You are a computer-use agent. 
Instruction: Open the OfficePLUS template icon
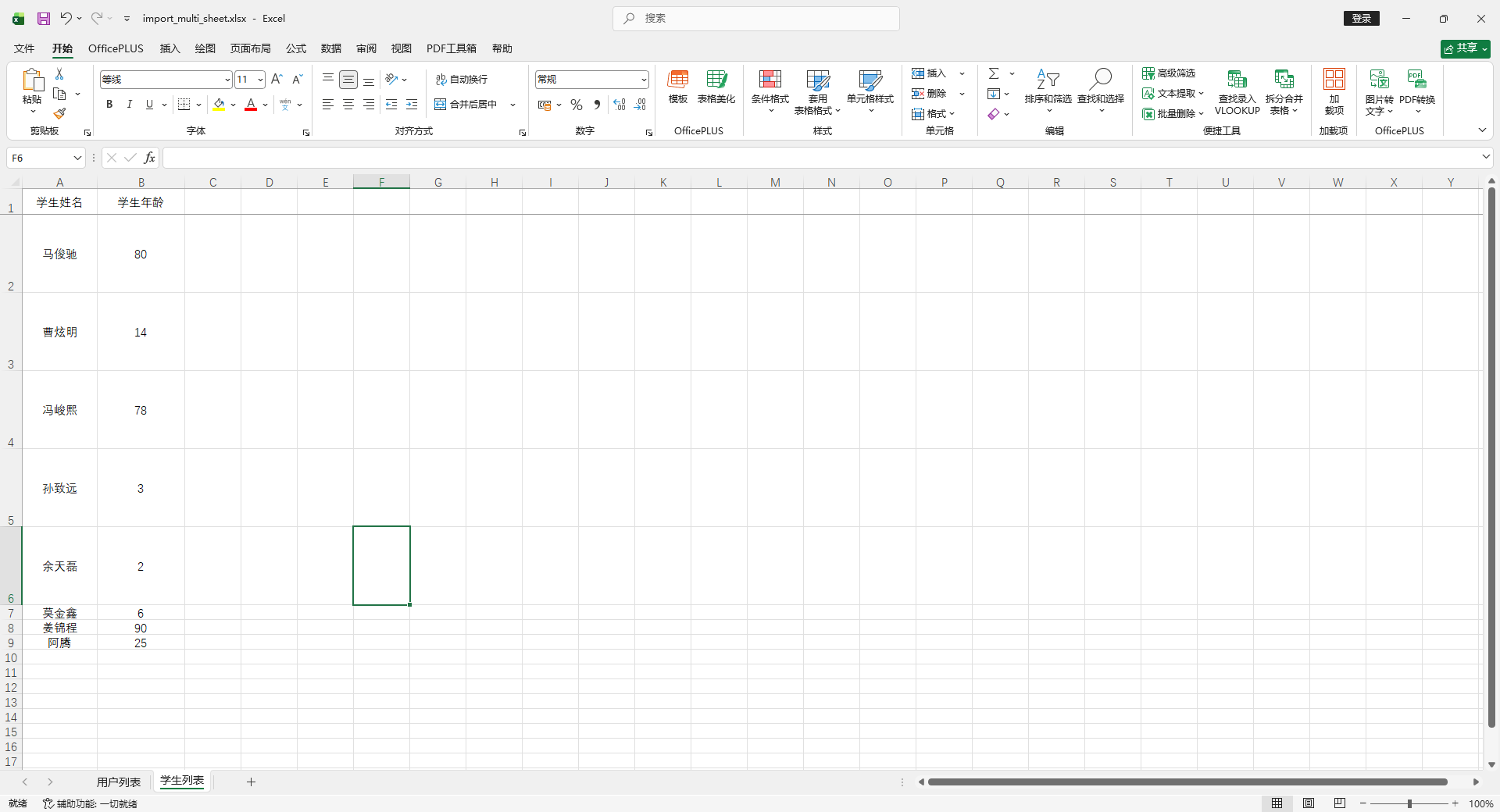point(677,80)
